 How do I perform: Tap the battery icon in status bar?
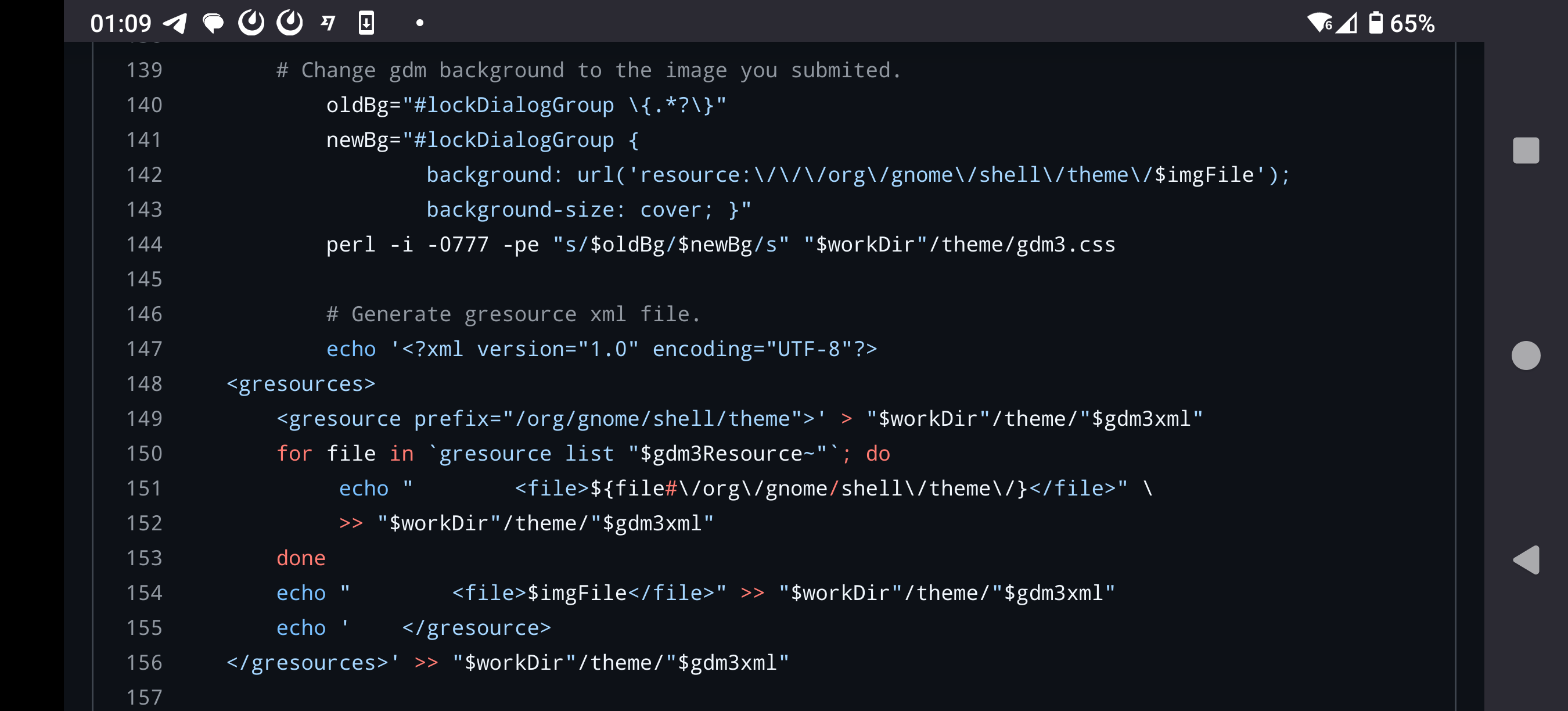pos(1375,23)
